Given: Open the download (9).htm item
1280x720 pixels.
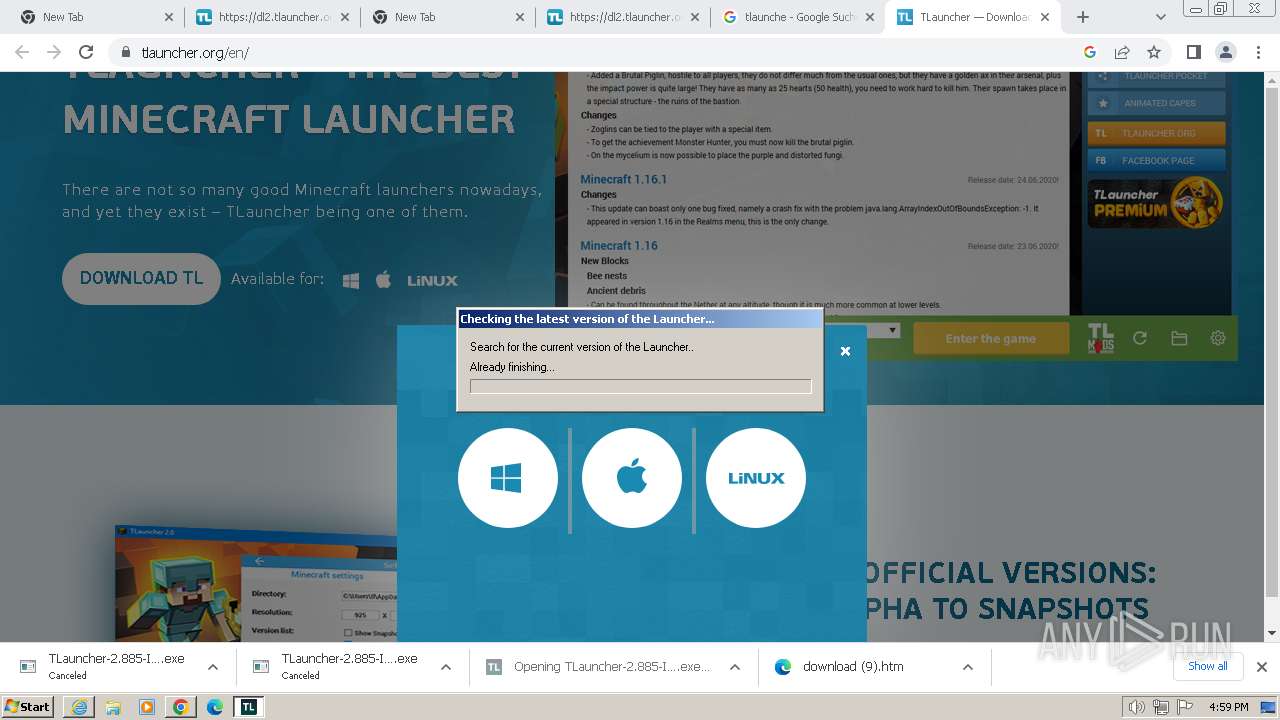Looking at the screenshot, I should click(x=853, y=667).
